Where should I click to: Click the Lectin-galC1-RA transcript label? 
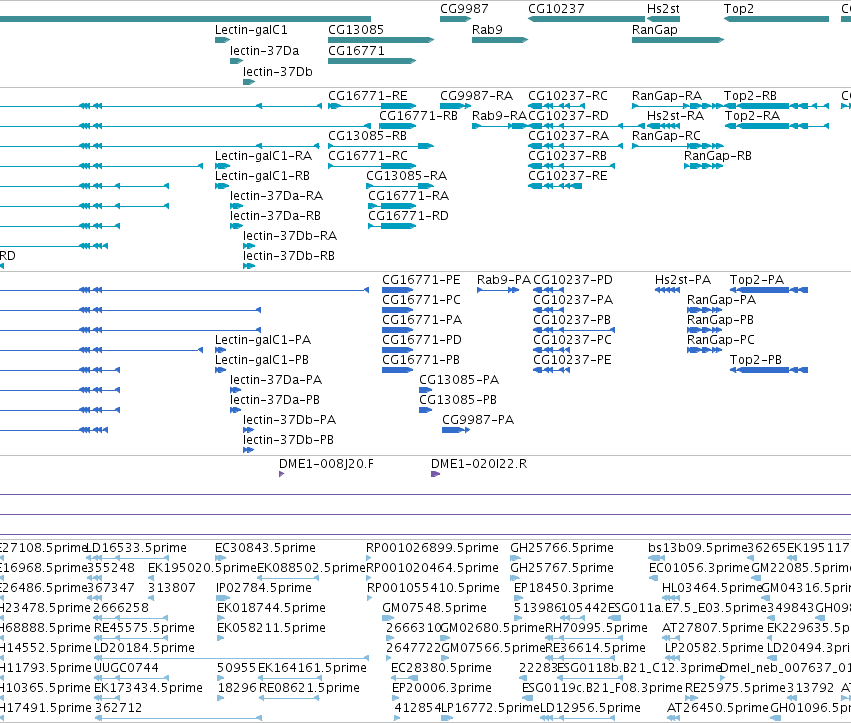point(264,156)
